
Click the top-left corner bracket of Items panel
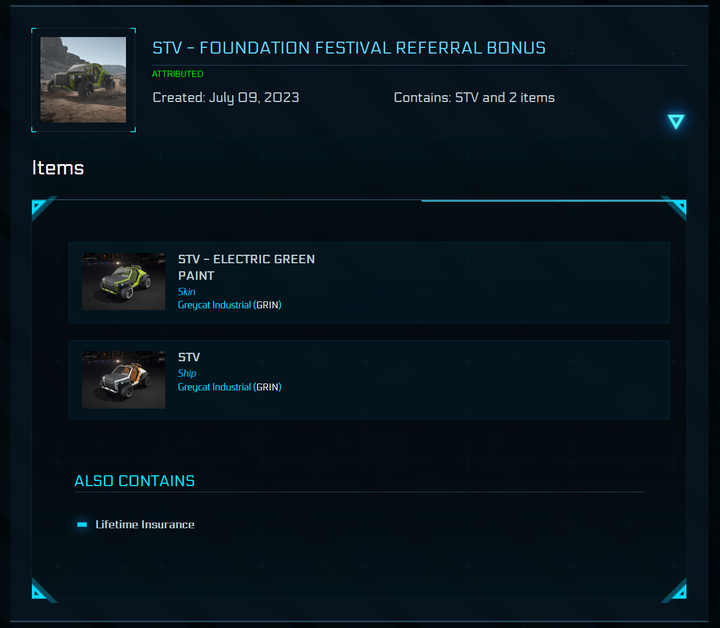[40, 208]
